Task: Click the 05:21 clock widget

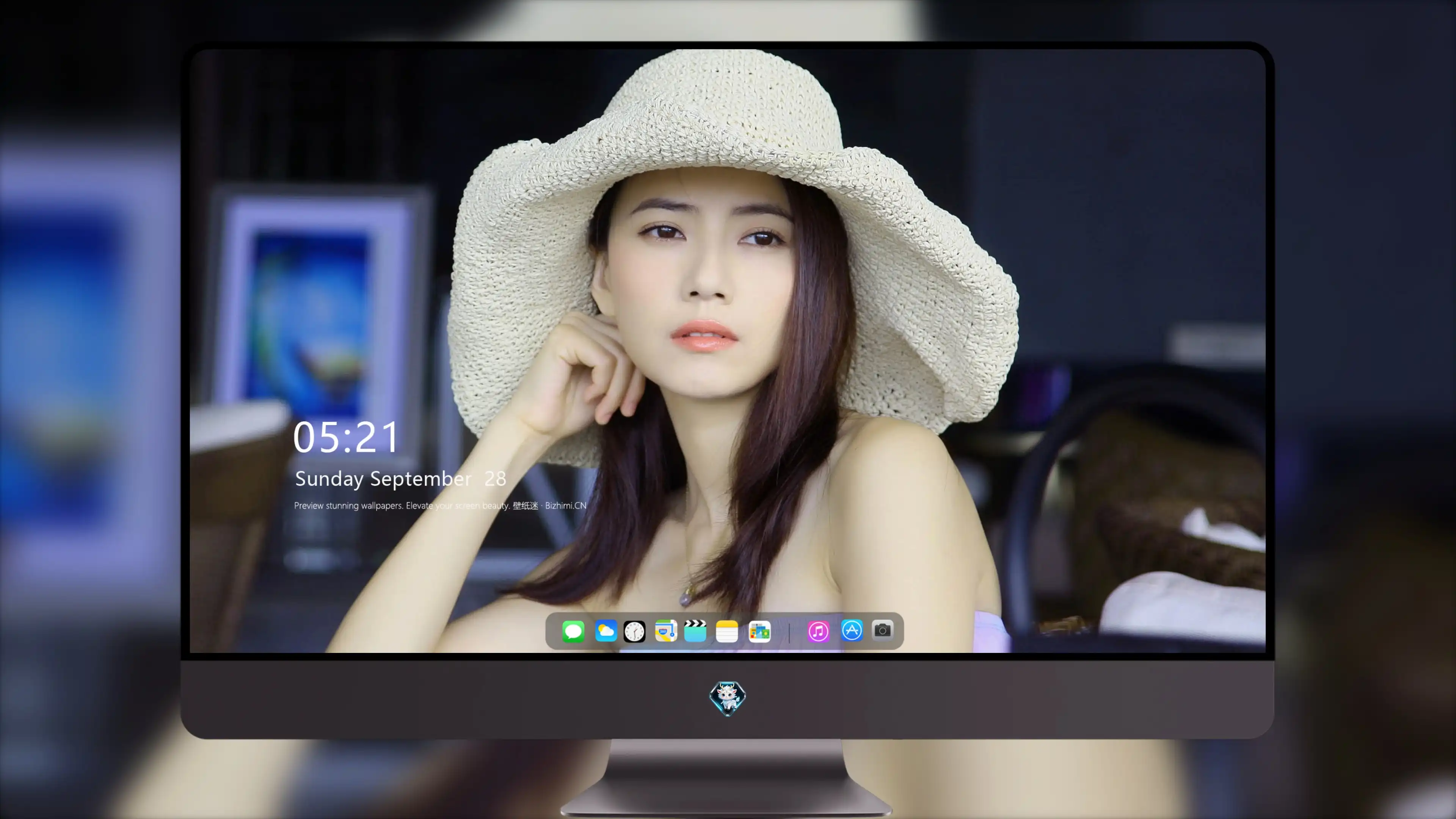Action: [346, 437]
